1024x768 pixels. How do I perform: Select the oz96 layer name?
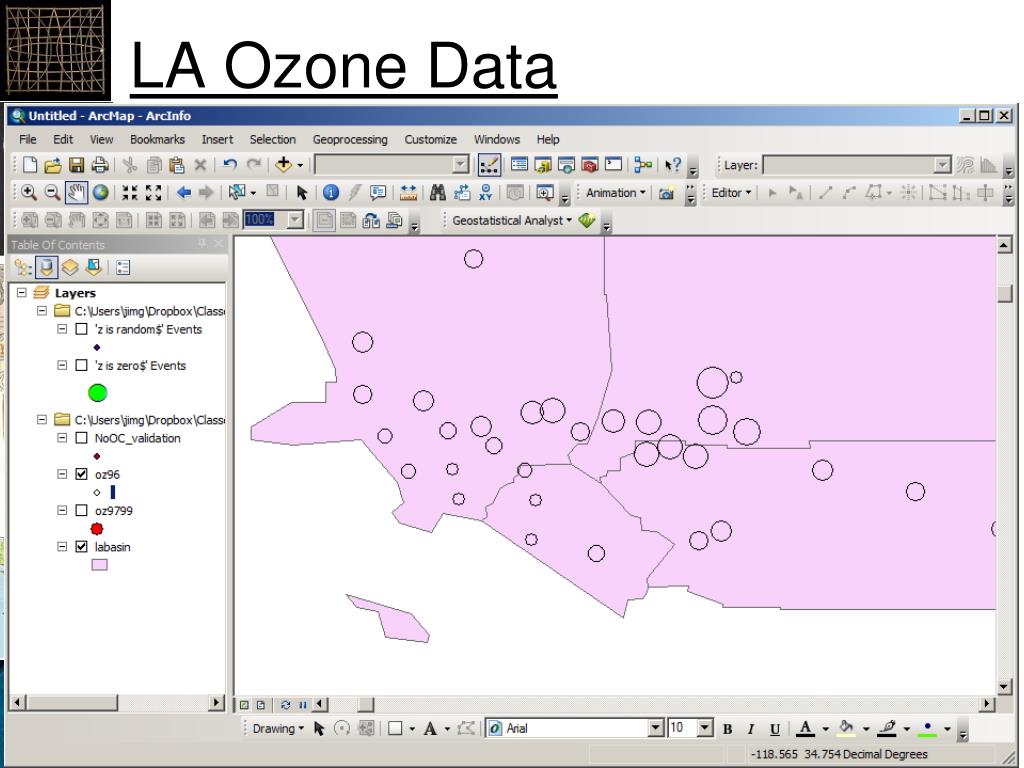coord(107,475)
